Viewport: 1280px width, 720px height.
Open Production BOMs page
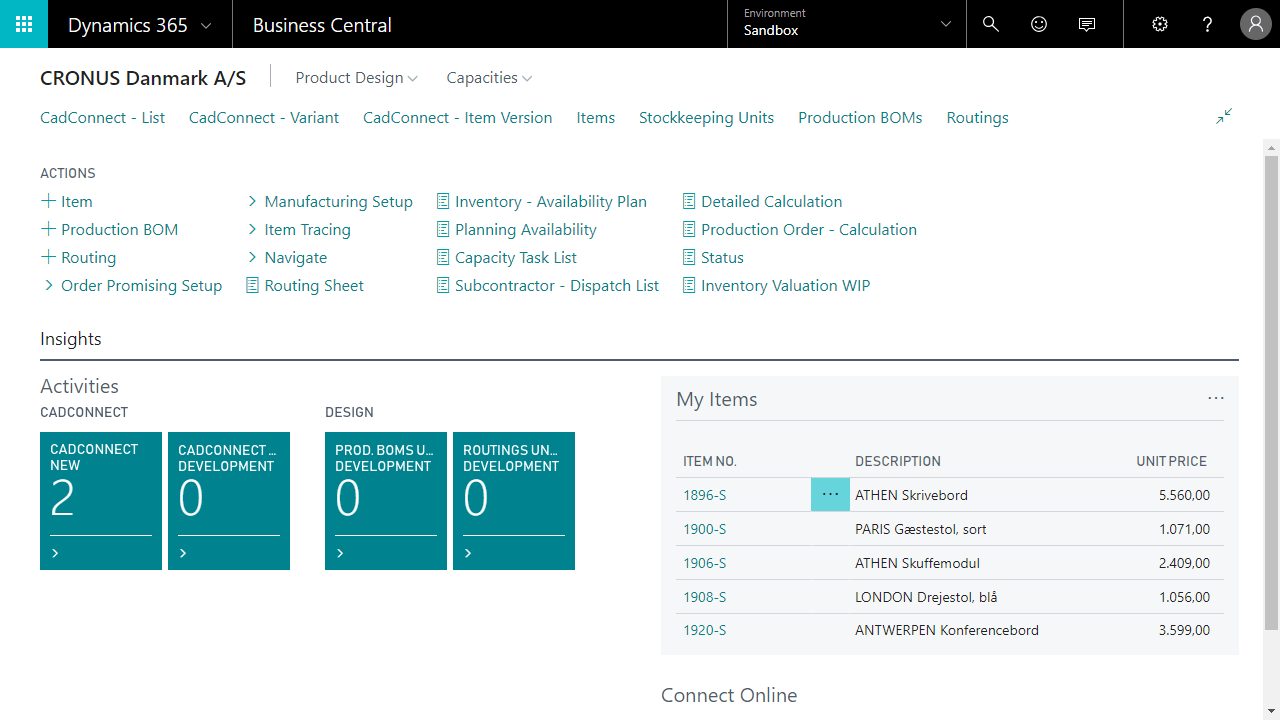click(860, 117)
